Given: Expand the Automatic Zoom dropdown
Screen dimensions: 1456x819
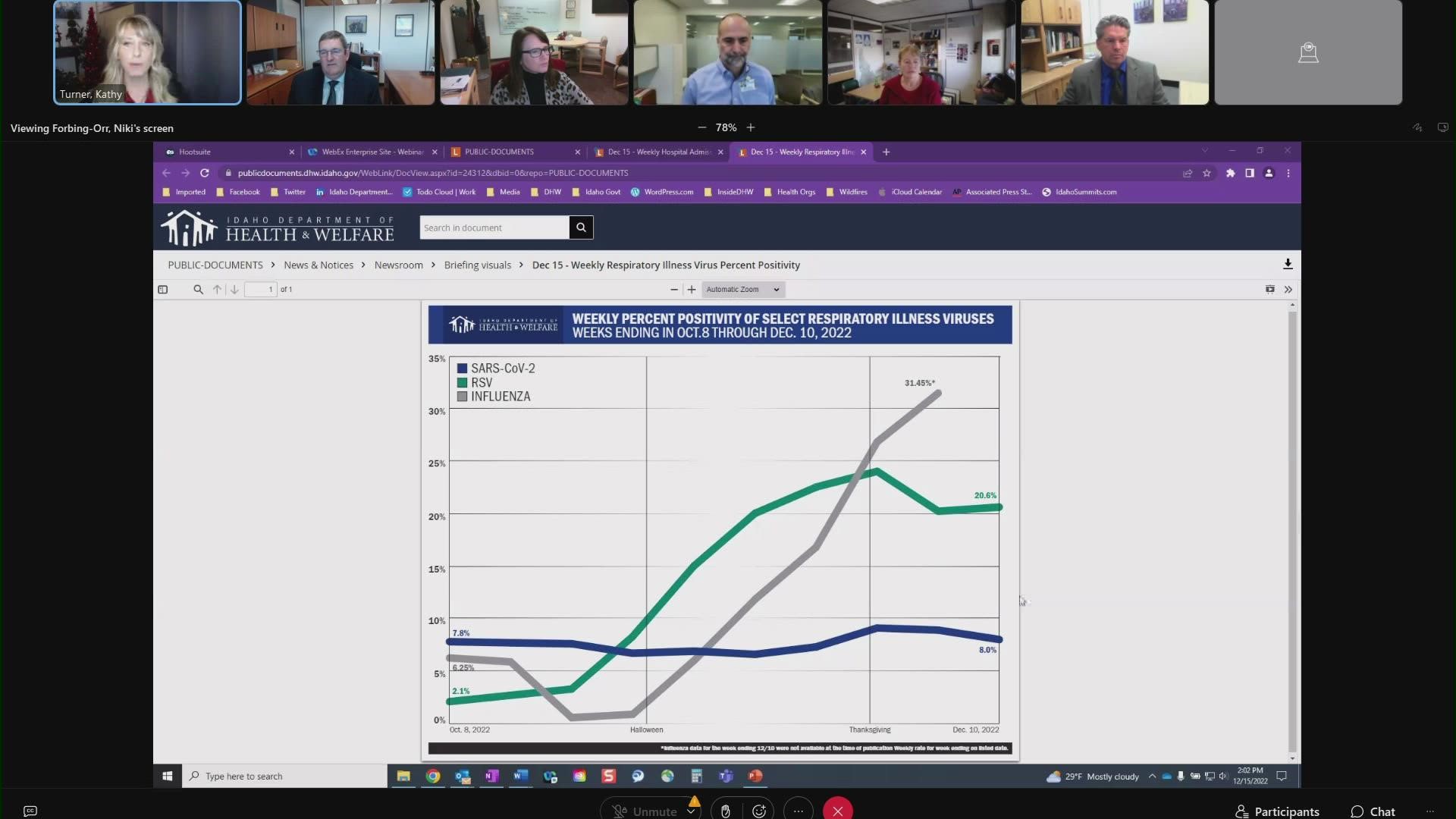Looking at the screenshot, I should [742, 289].
